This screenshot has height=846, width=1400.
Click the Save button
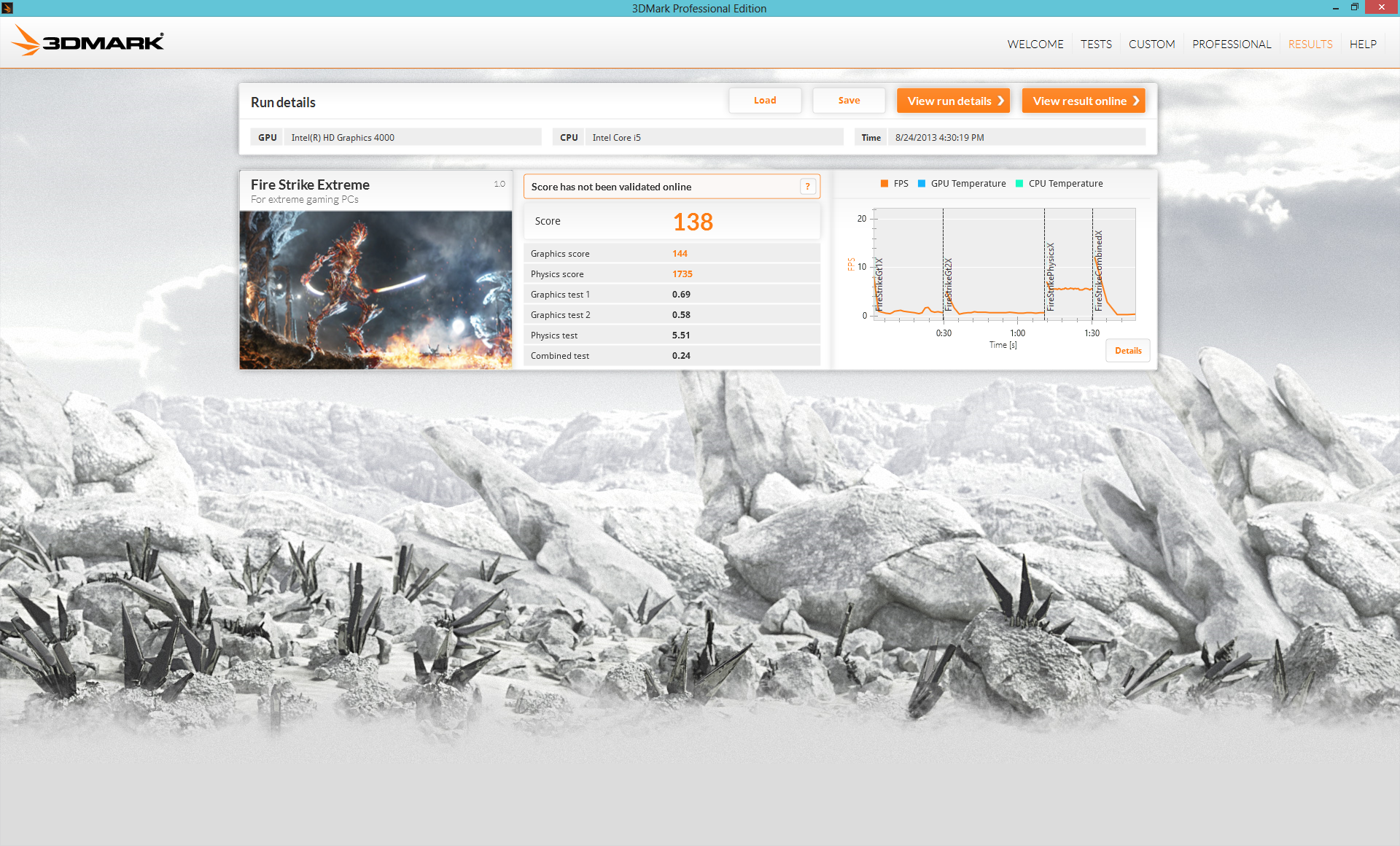[x=849, y=101]
